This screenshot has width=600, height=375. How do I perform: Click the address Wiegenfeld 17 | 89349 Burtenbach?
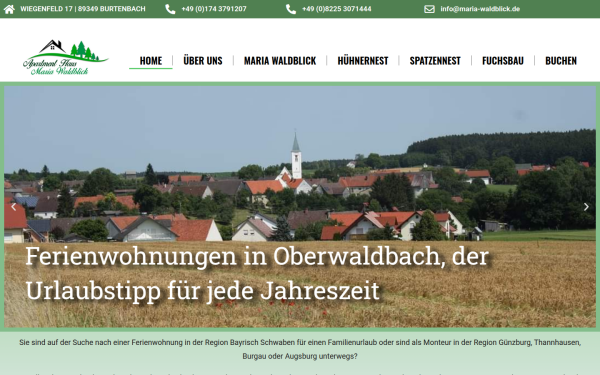[x=83, y=9]
